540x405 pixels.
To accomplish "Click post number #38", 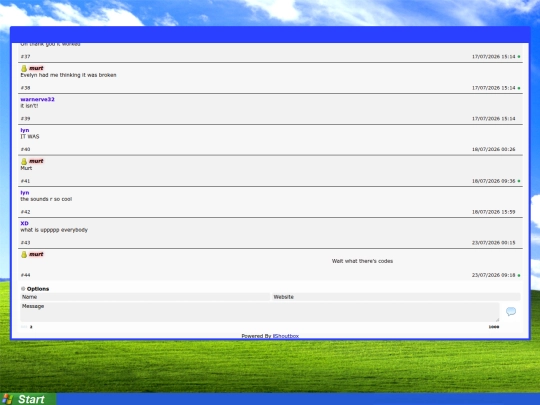I will pos(25,88).
